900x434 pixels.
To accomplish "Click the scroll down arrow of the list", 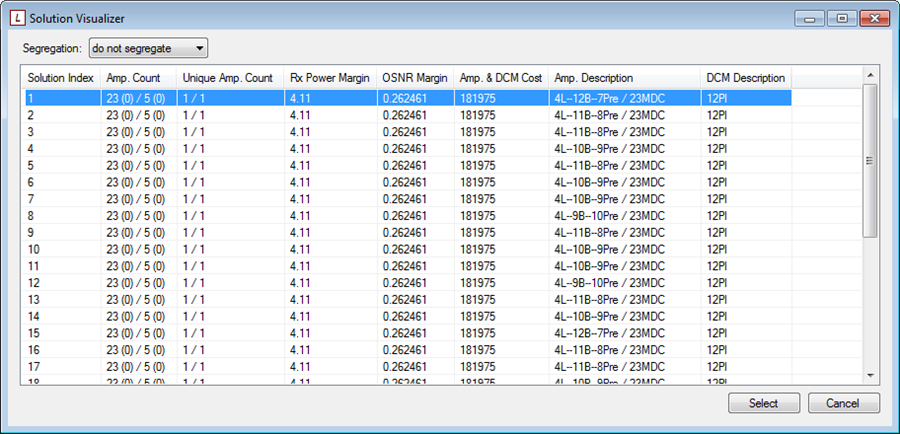I will 870,375.
